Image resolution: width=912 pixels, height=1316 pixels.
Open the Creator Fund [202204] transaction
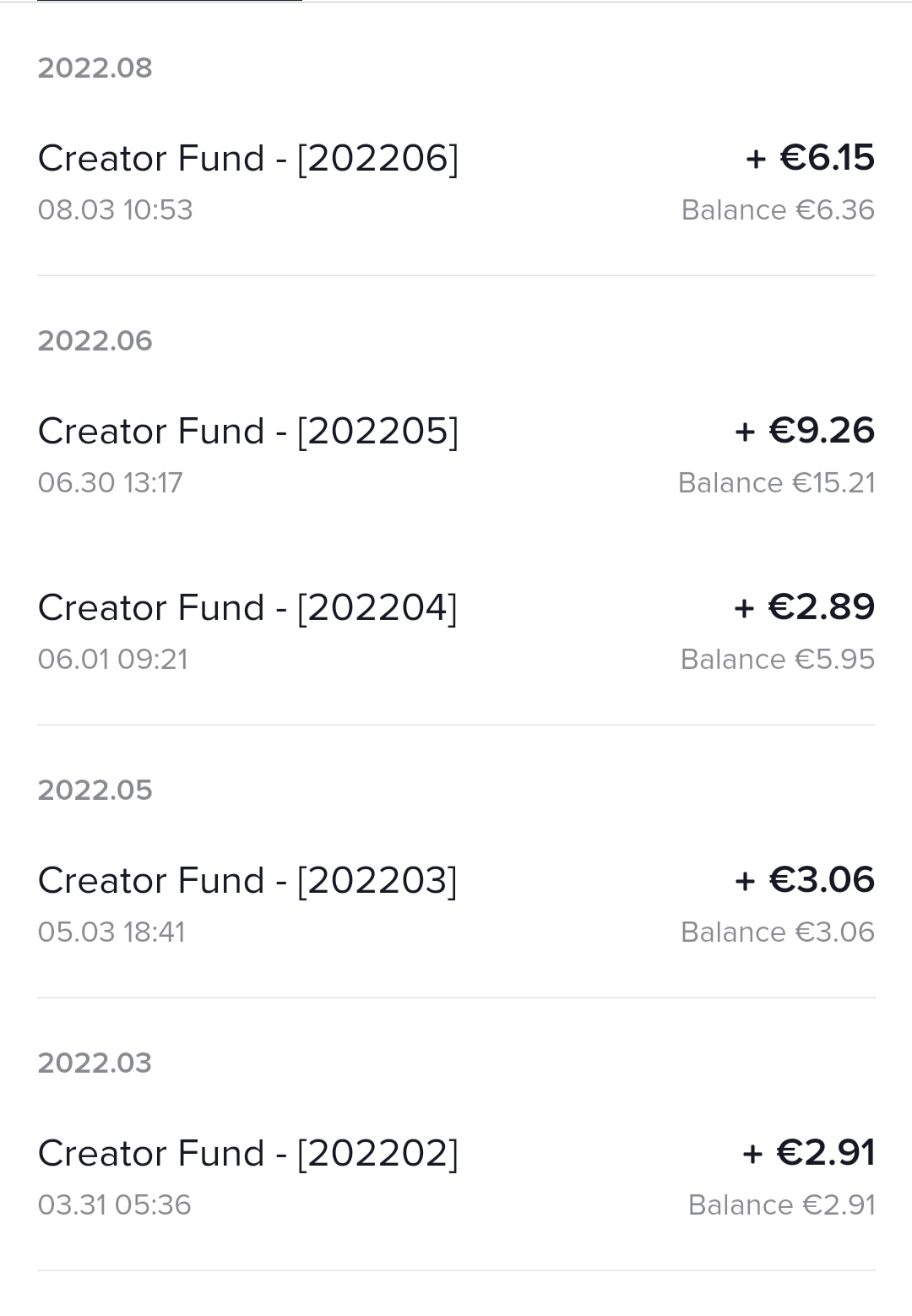point(247,608)
